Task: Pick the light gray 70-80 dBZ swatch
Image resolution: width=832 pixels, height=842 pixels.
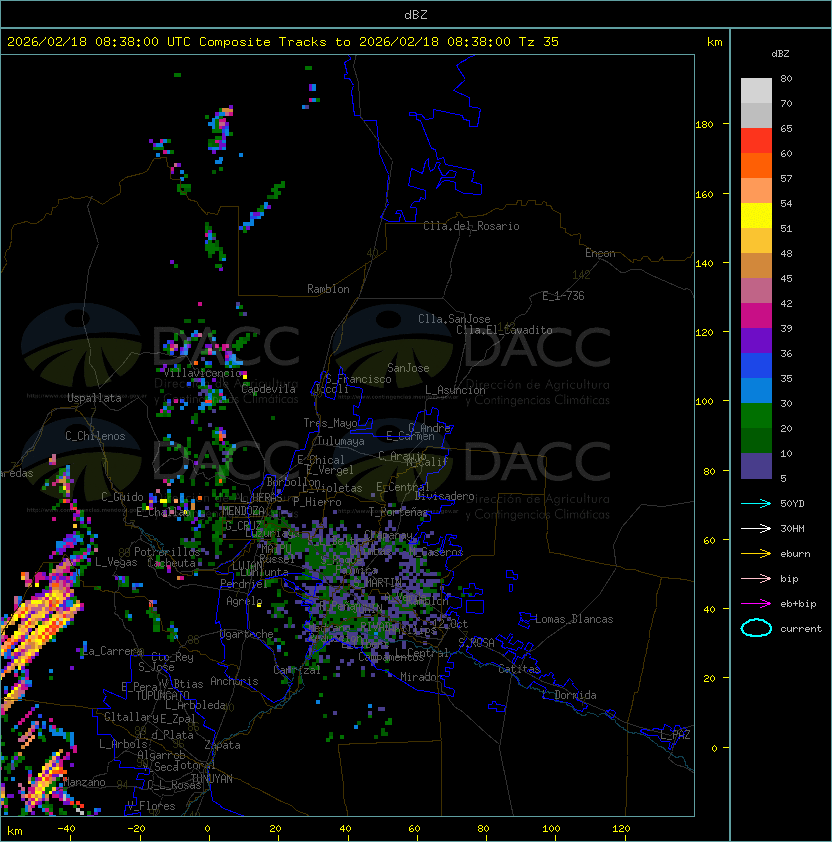Action: point(756,90)
